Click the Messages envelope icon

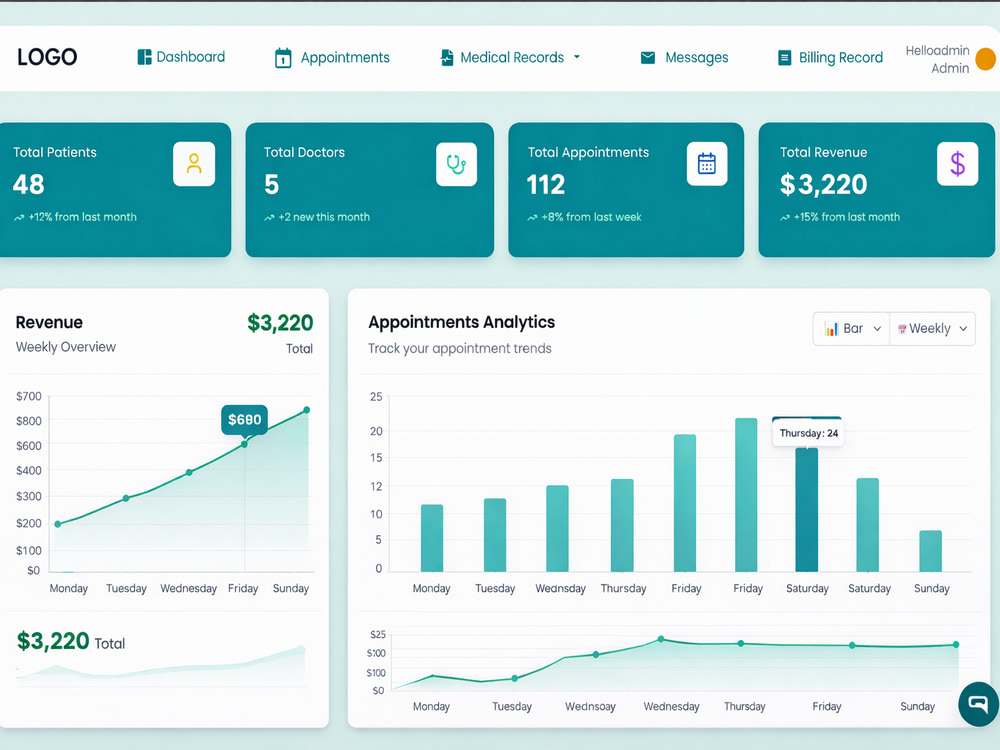point(648,57)
